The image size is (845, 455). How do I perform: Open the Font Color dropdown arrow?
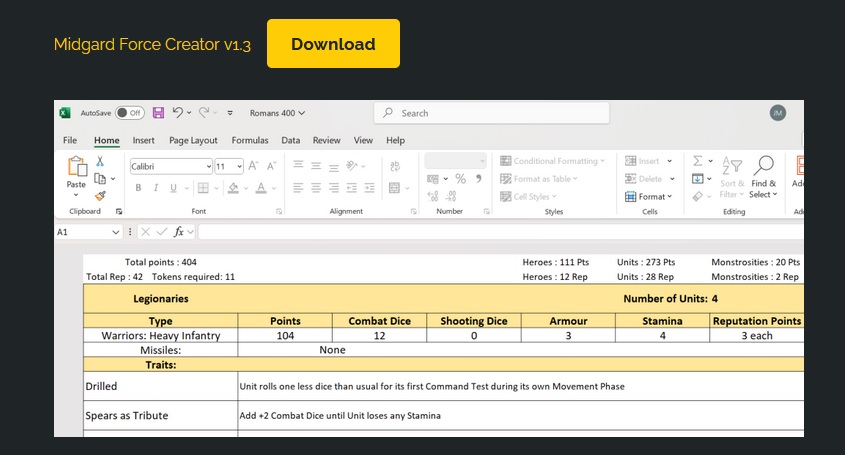(x=274, y=188)
